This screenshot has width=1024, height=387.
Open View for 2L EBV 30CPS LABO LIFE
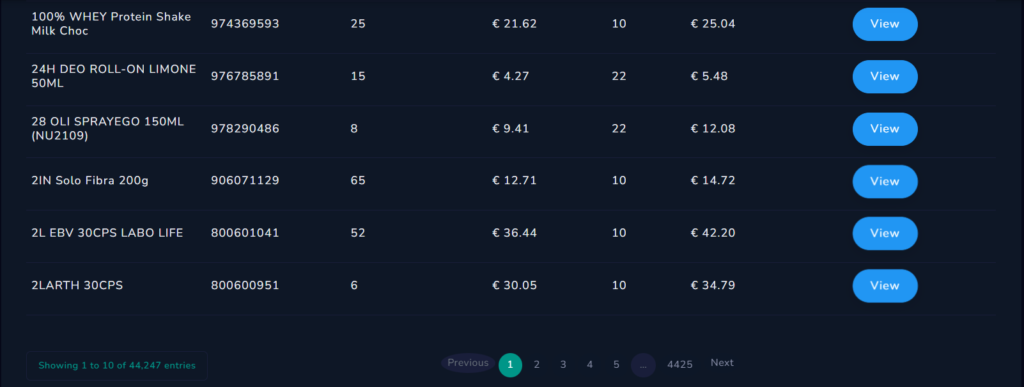(885, 233)
